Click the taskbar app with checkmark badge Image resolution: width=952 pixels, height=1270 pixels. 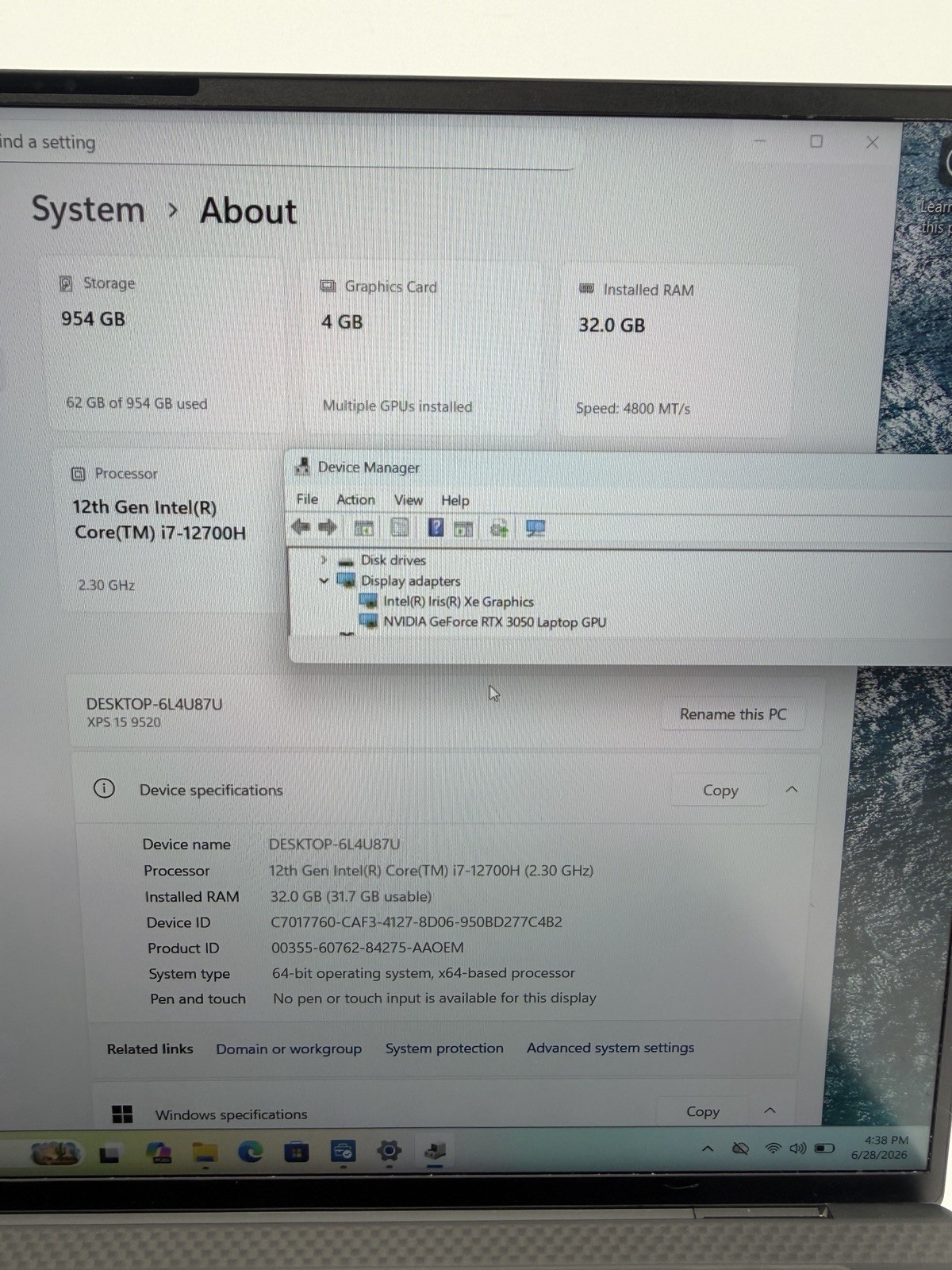point(343,1151)
